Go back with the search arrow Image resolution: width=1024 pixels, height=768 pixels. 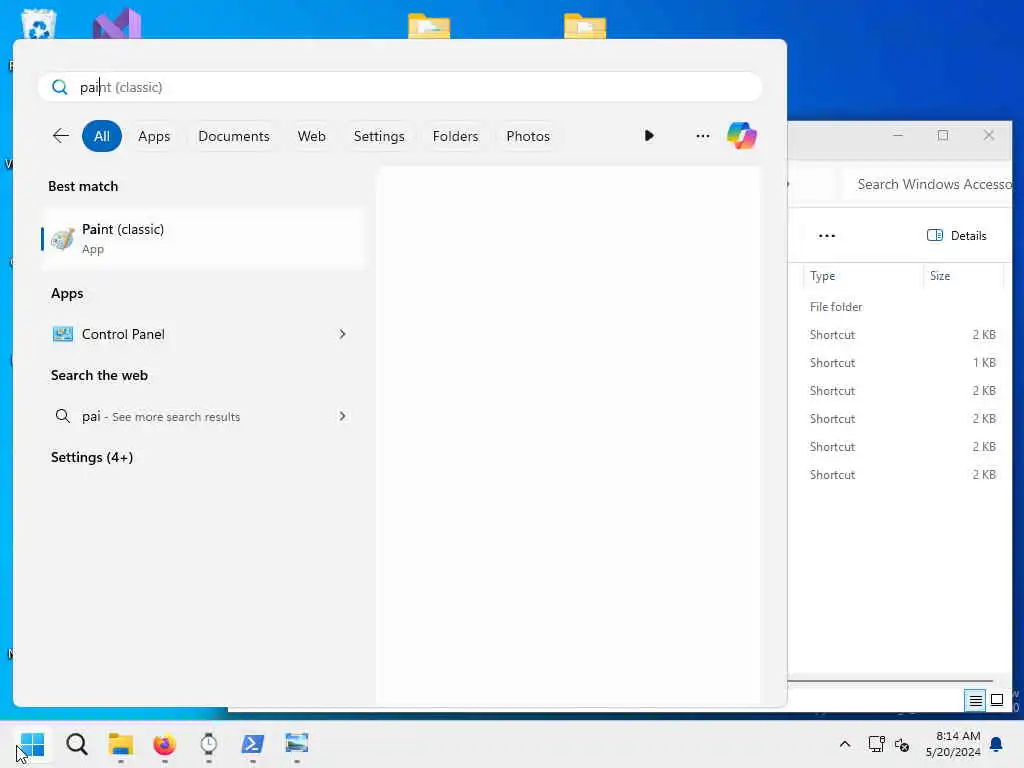61,136
